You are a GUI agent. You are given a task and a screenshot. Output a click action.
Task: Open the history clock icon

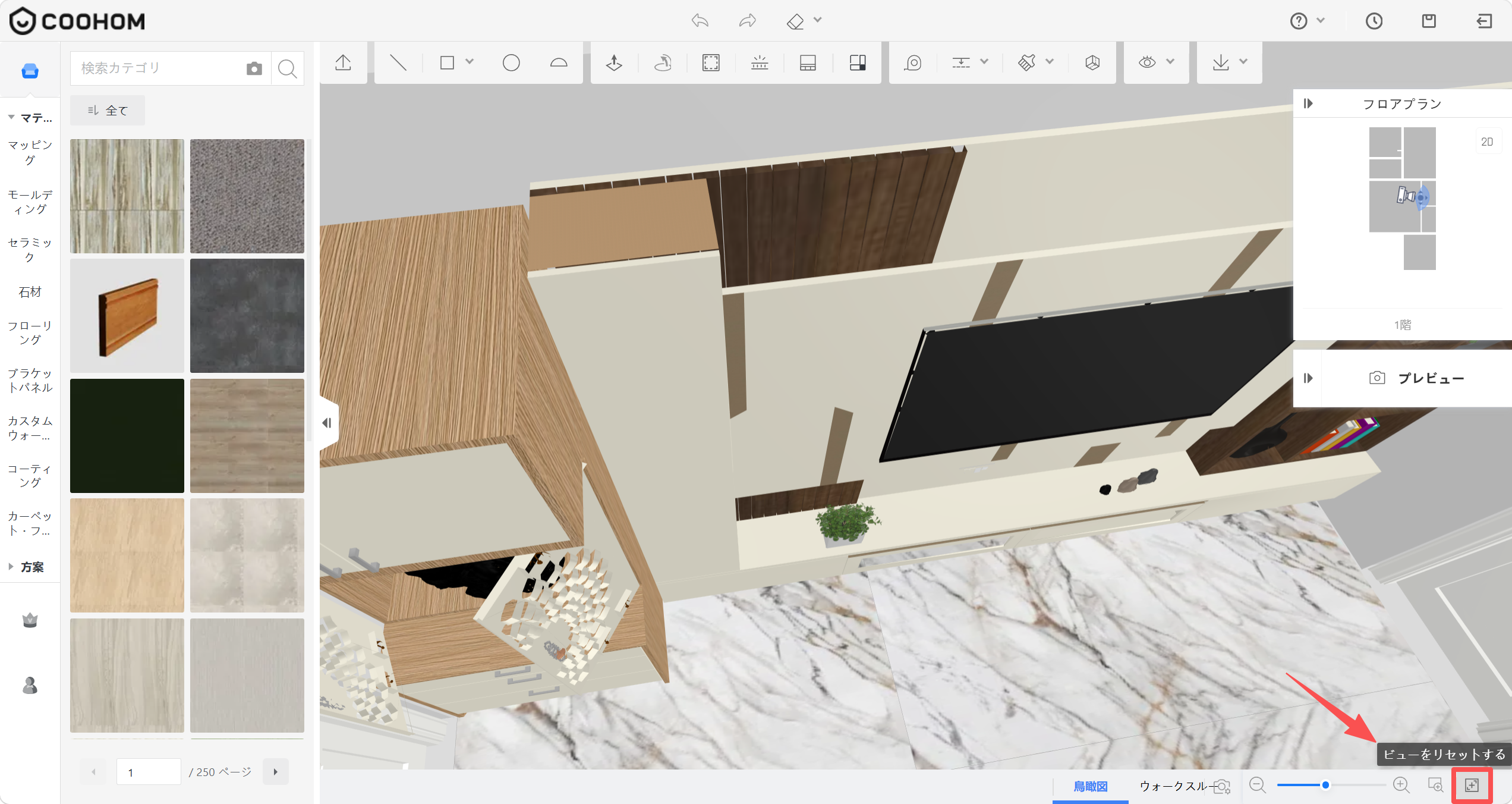[1374, 21]
